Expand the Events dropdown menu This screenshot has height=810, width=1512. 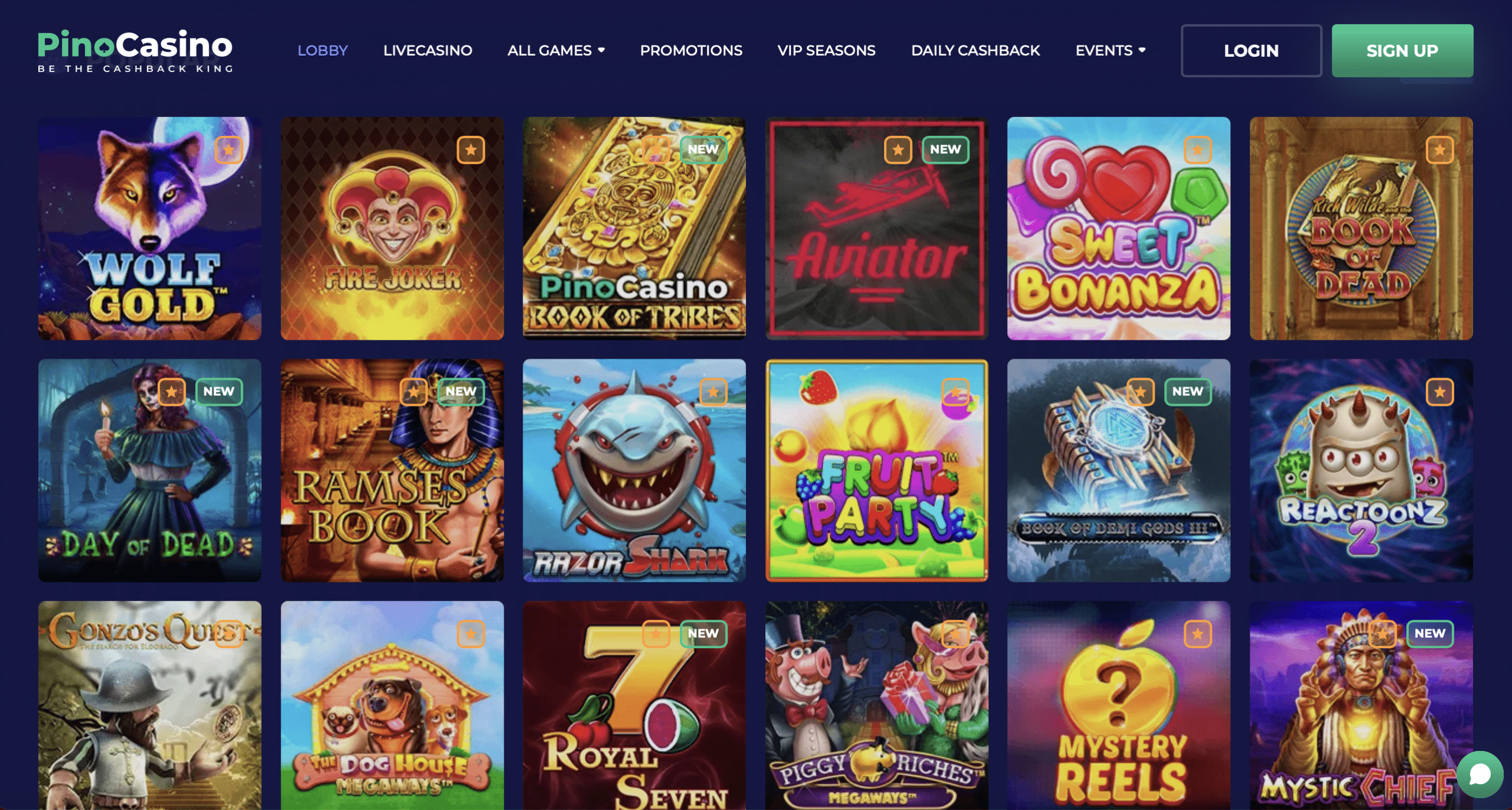[x=1110, y=50]
